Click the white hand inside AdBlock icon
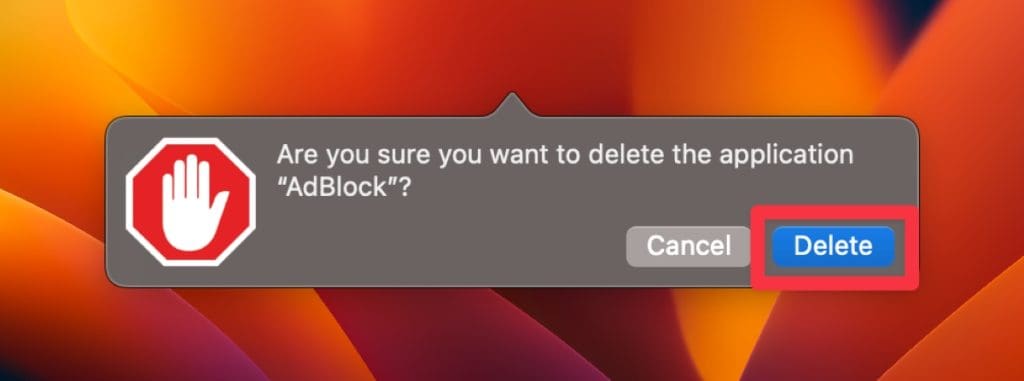The image size is (1024, 381). coord(193,202)
